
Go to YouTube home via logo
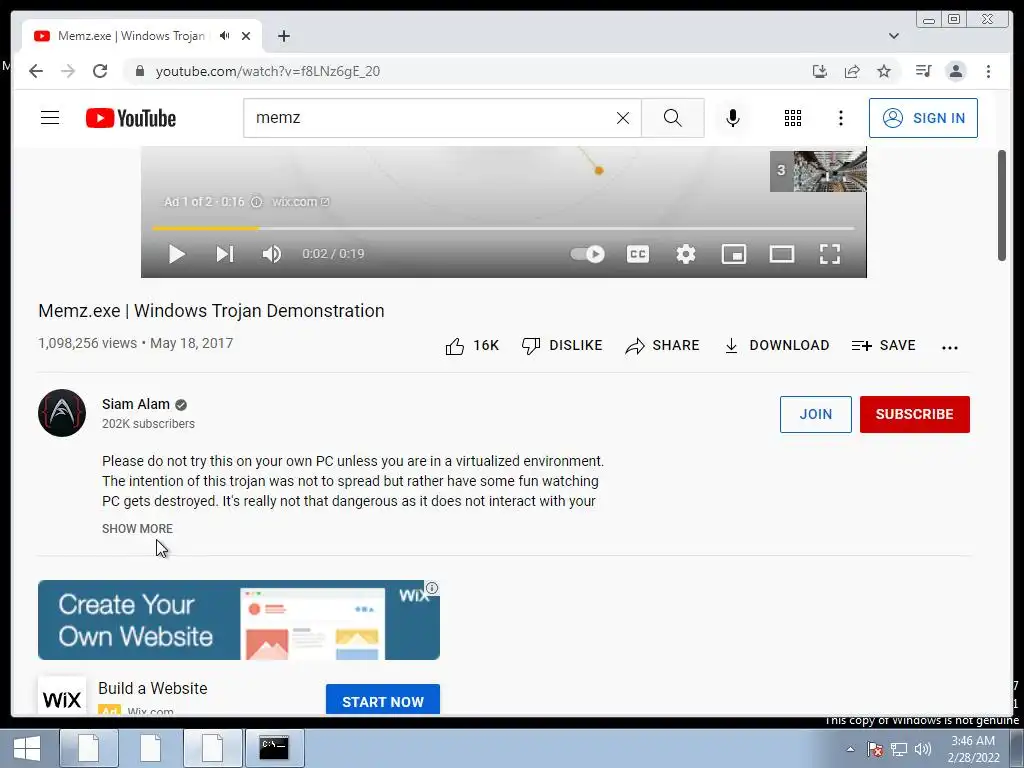coord(131,118)
